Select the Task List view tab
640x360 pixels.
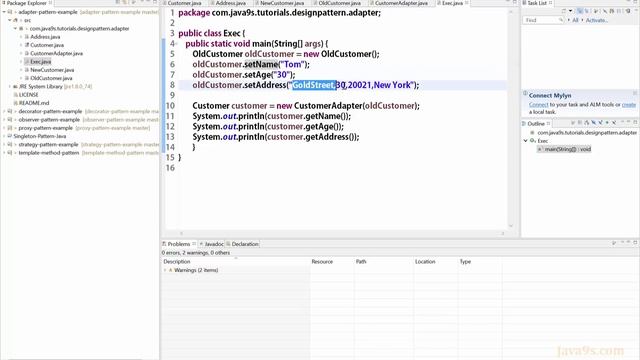click(537, 3)
